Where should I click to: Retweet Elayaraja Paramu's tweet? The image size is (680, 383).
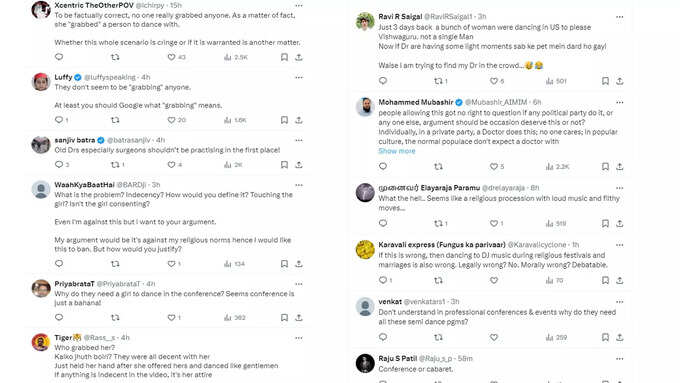coord(438,223)
